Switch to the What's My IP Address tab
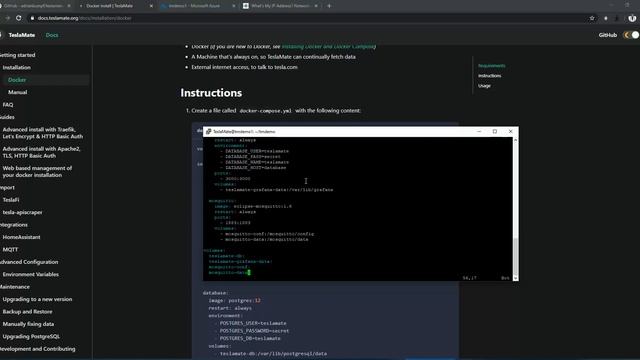This screenshot has height=360, width=640. coord(280,6)
